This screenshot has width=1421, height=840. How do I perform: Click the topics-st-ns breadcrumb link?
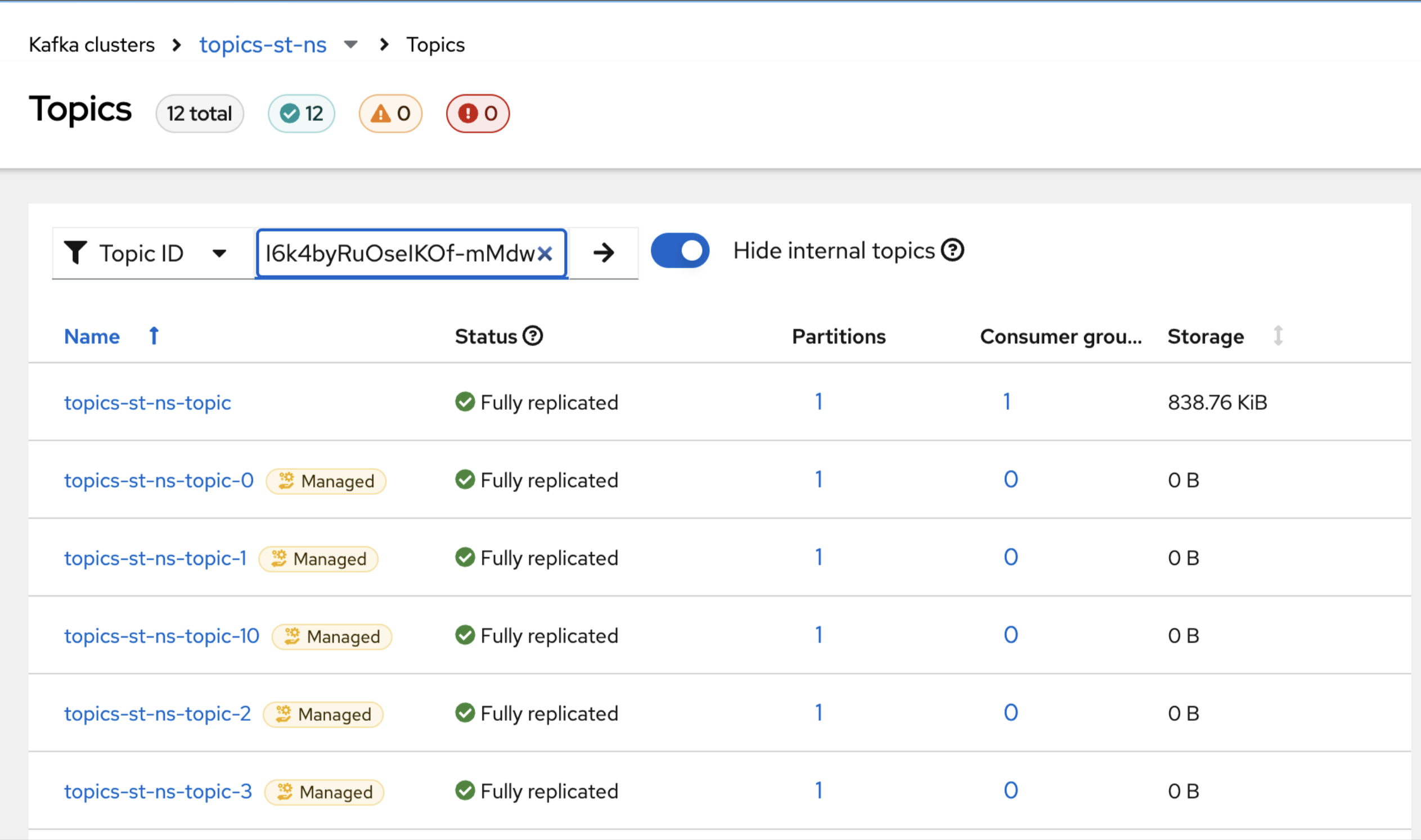point(263,45)
